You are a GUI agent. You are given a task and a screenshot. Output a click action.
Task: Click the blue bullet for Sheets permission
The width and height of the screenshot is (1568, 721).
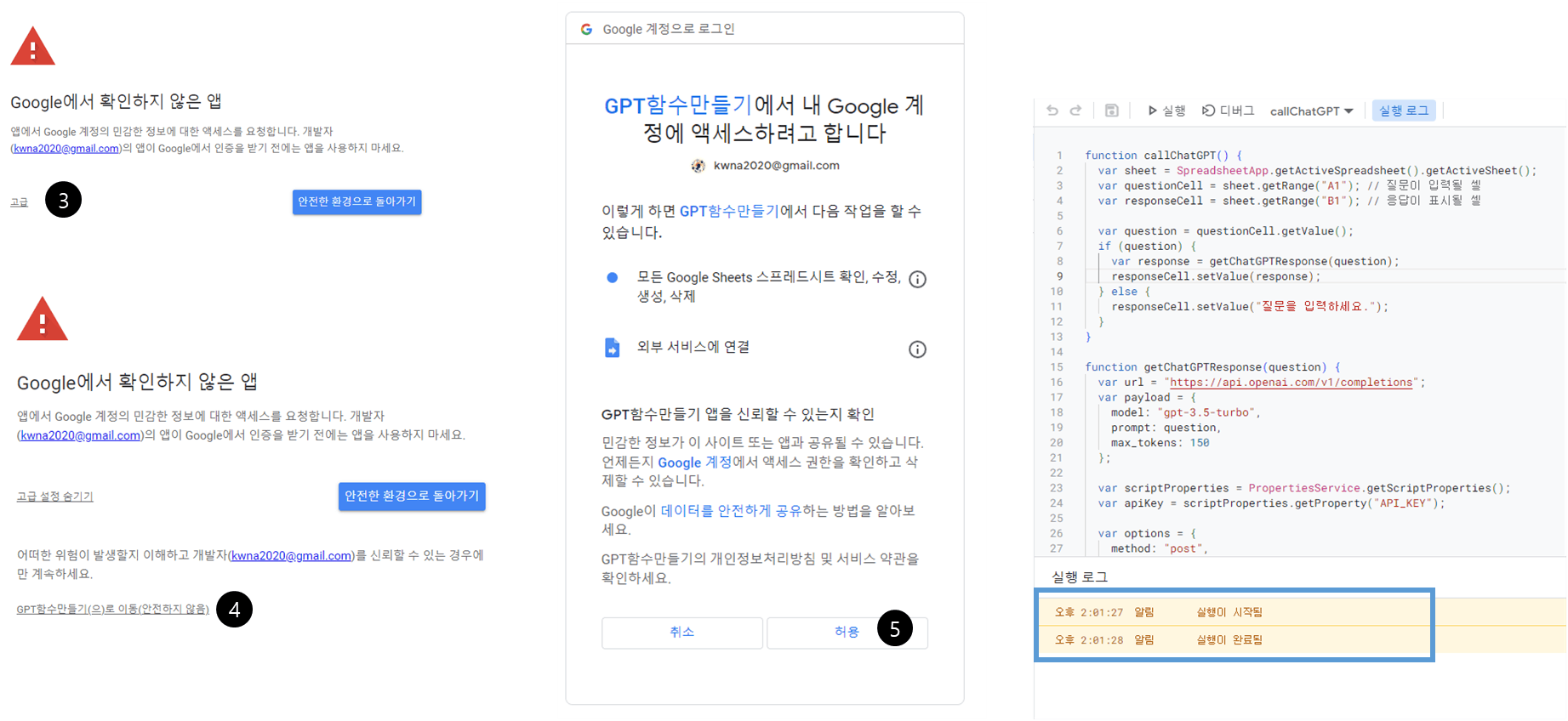(x=612, y=277)
